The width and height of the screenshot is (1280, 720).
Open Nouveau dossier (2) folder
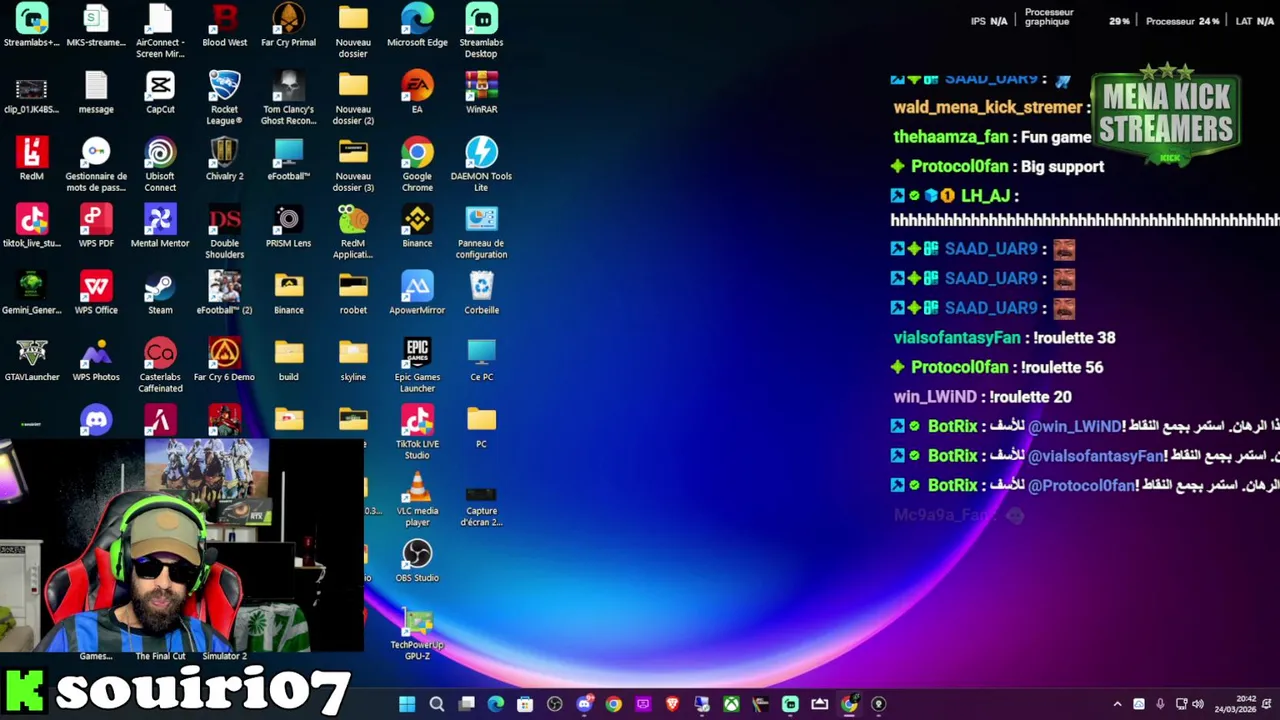click(x=352, y=98)
